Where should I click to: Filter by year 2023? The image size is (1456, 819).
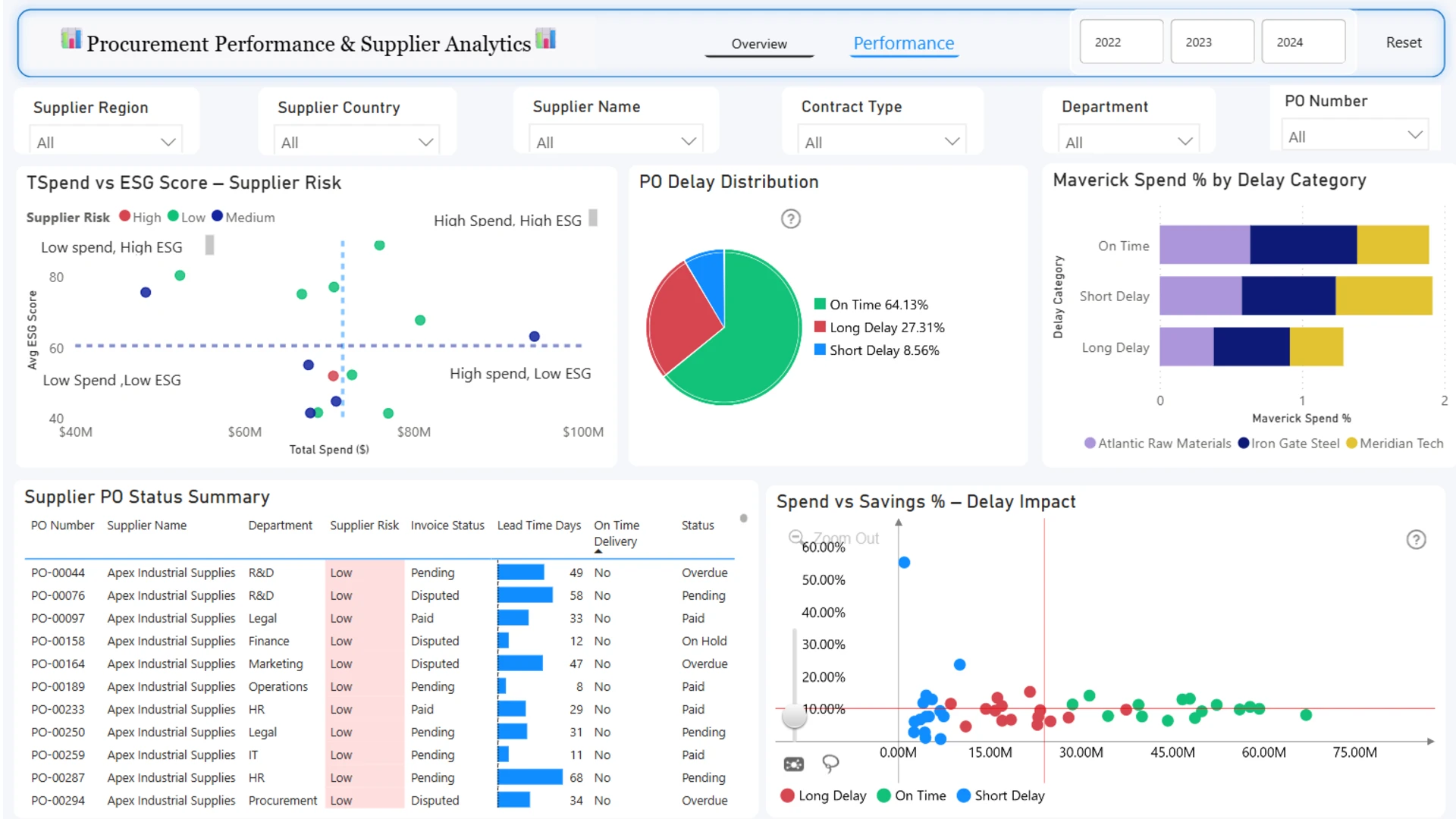(1213, 42)
